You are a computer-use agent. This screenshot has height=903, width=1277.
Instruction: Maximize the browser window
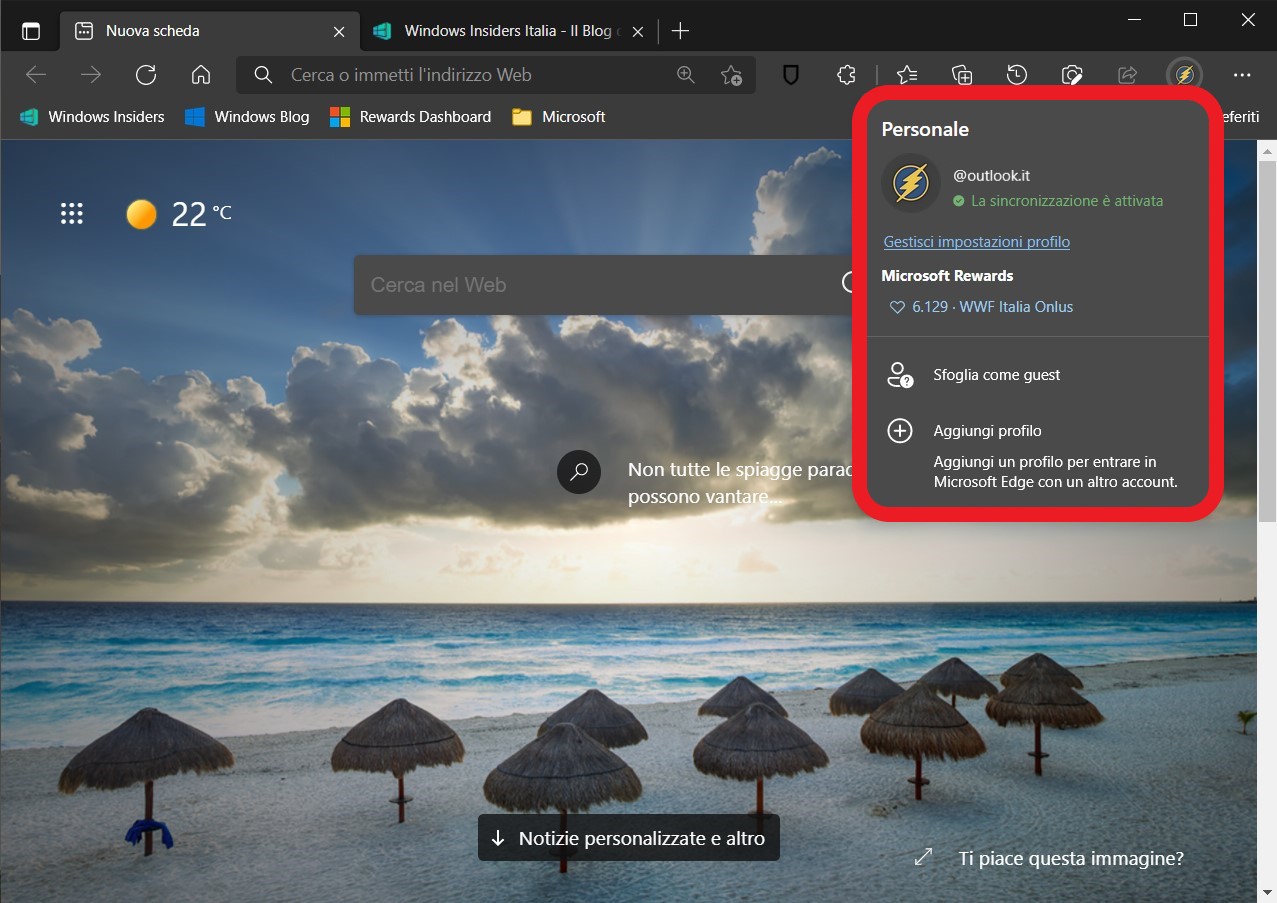pos(1190,19)
